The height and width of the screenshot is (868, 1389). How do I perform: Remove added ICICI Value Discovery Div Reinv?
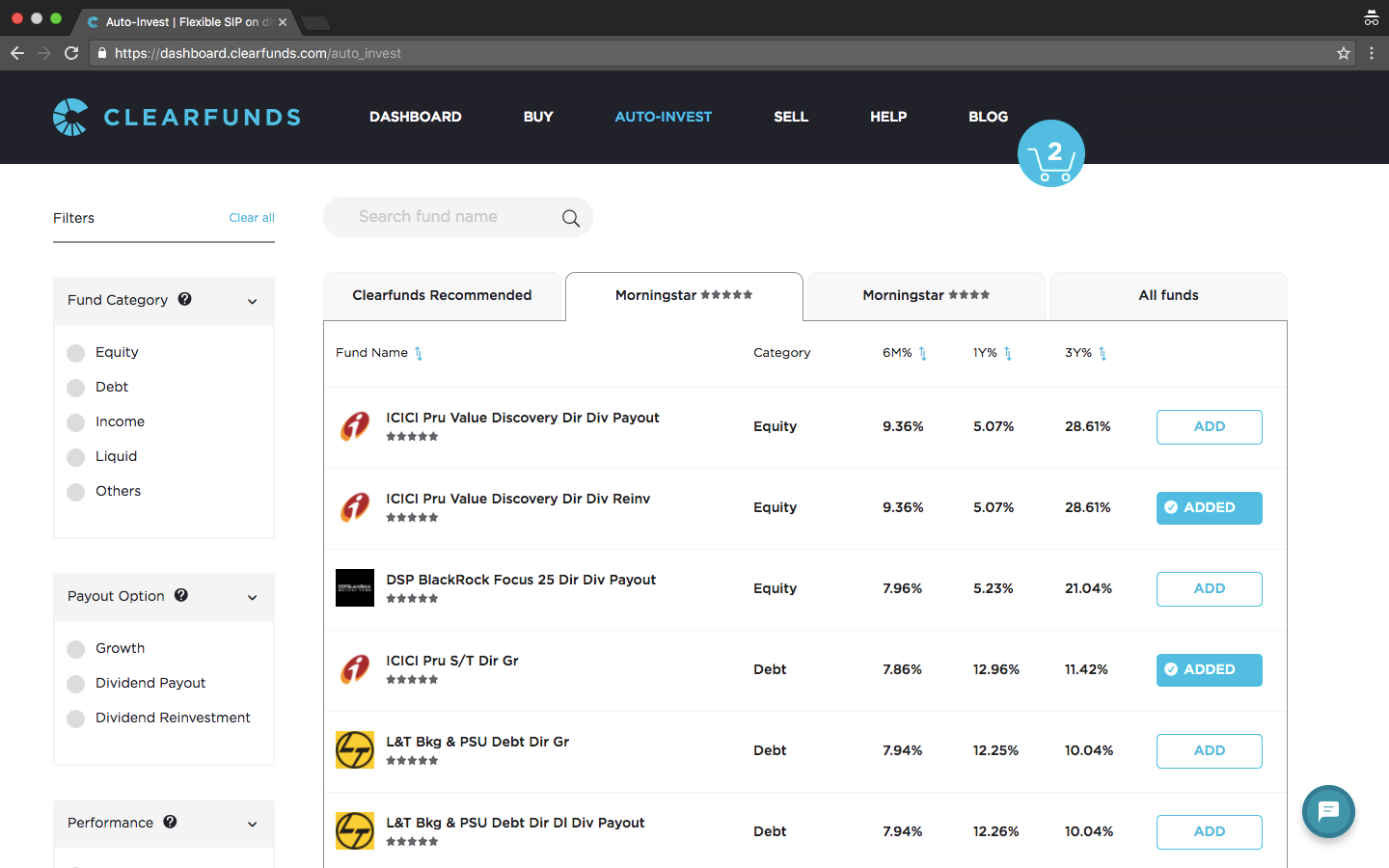pos(1210,508)
